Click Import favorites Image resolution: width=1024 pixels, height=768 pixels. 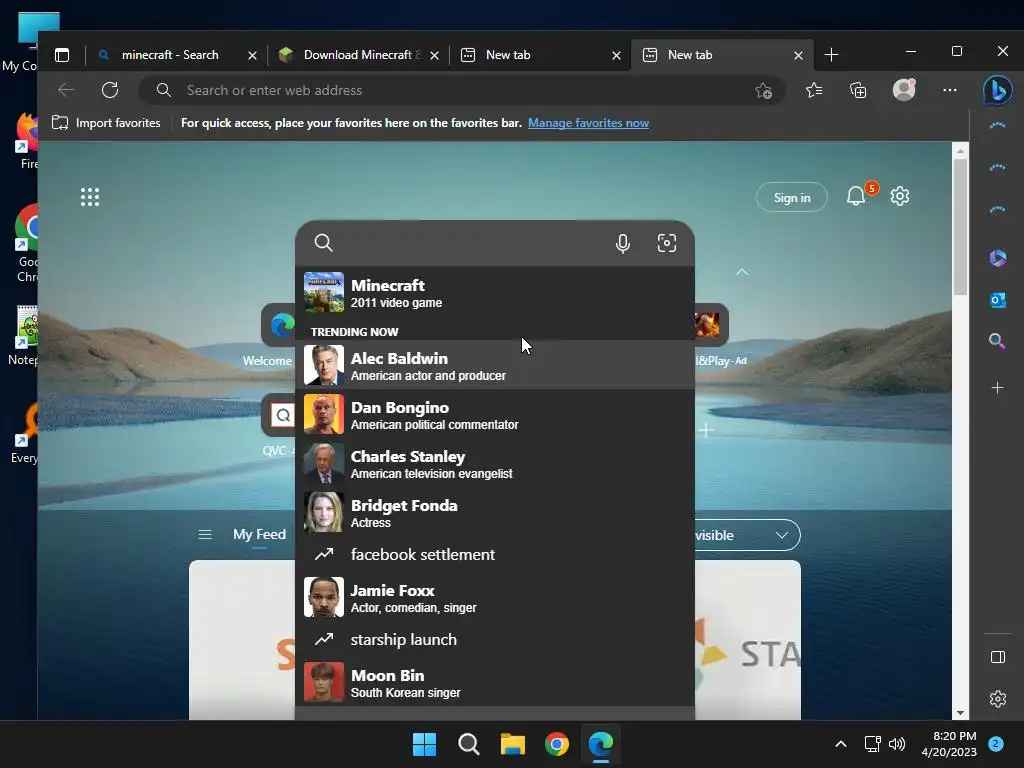(x=106, y=123)
